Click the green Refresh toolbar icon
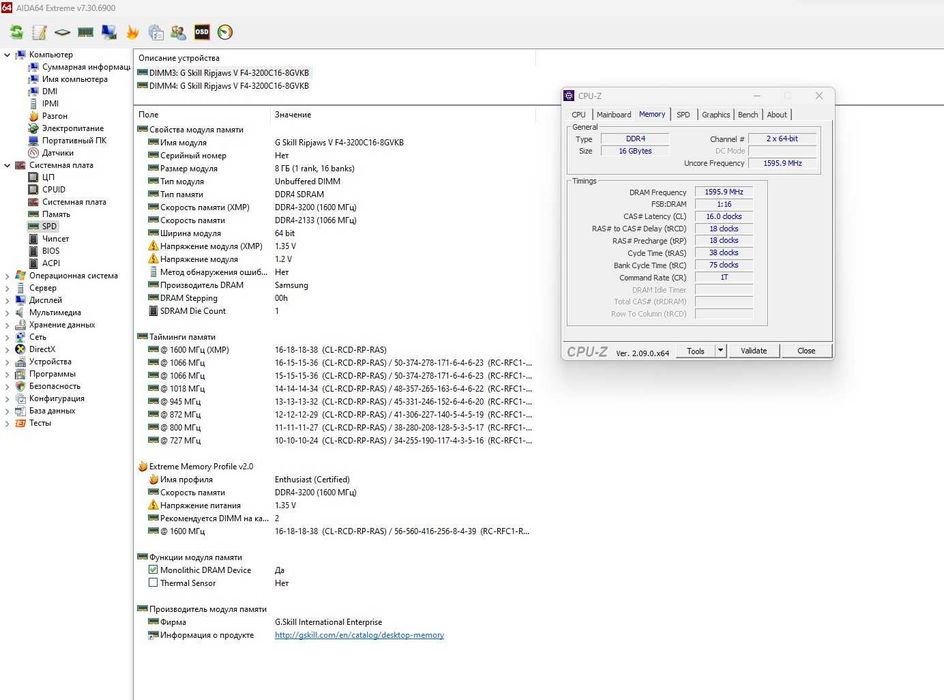Image resolution: width=944 pixels, height=700 pixels. [x=17, y=33]
